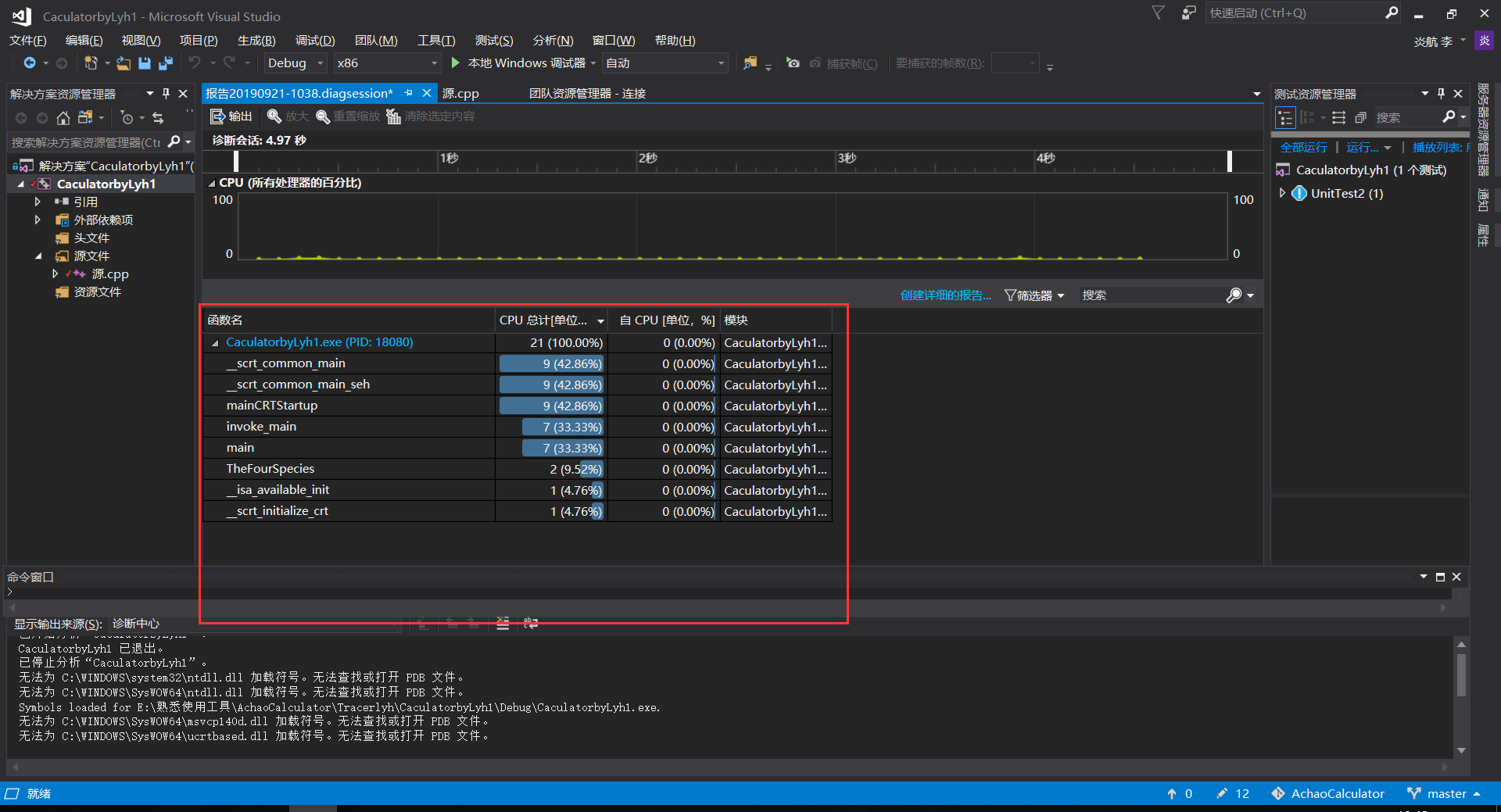Image resolution: width=1501 pixels, height=812 pixels.
Task: Click publish arrow icon in status bar
Action: pyautogui.click(x=1172, y=793)
